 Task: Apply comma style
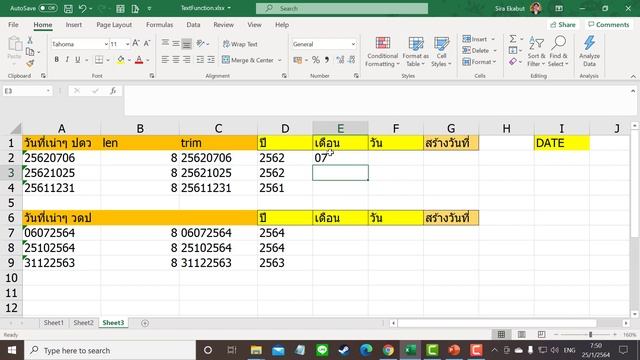327,60
